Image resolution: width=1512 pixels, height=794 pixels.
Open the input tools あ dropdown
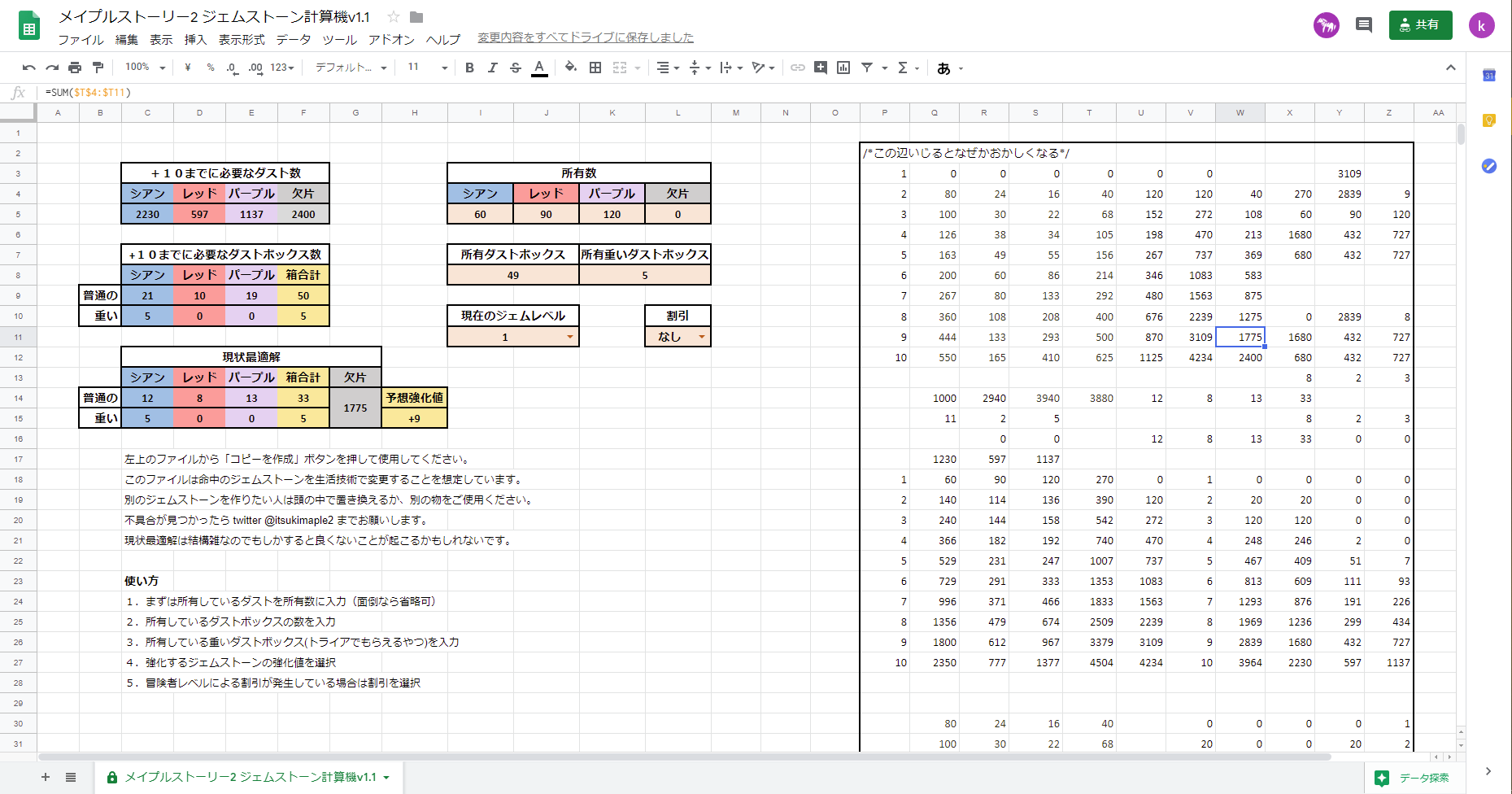pyautogui.click(x=950, y=68)
